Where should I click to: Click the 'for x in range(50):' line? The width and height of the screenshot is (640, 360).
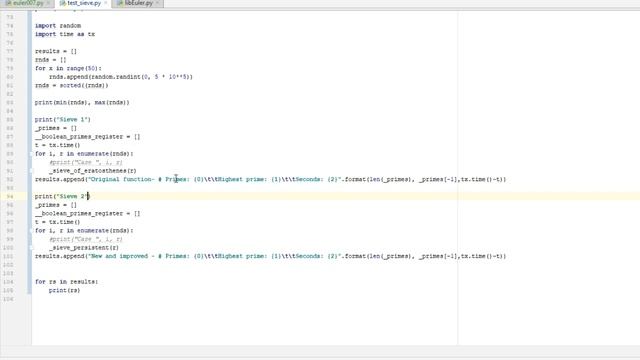click(x=68, y=68)
